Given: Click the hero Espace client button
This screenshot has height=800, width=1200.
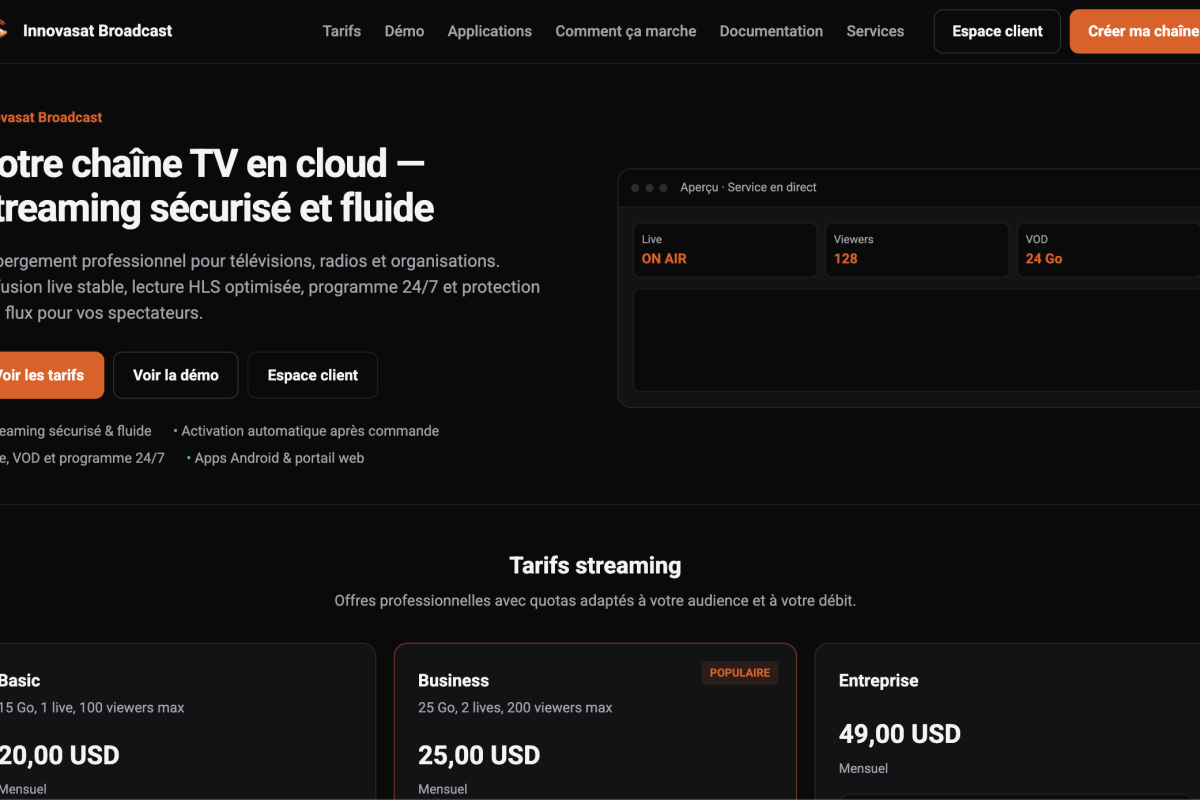Looking at the screenshot, I should pyautogui.click(x=313, y=375).
